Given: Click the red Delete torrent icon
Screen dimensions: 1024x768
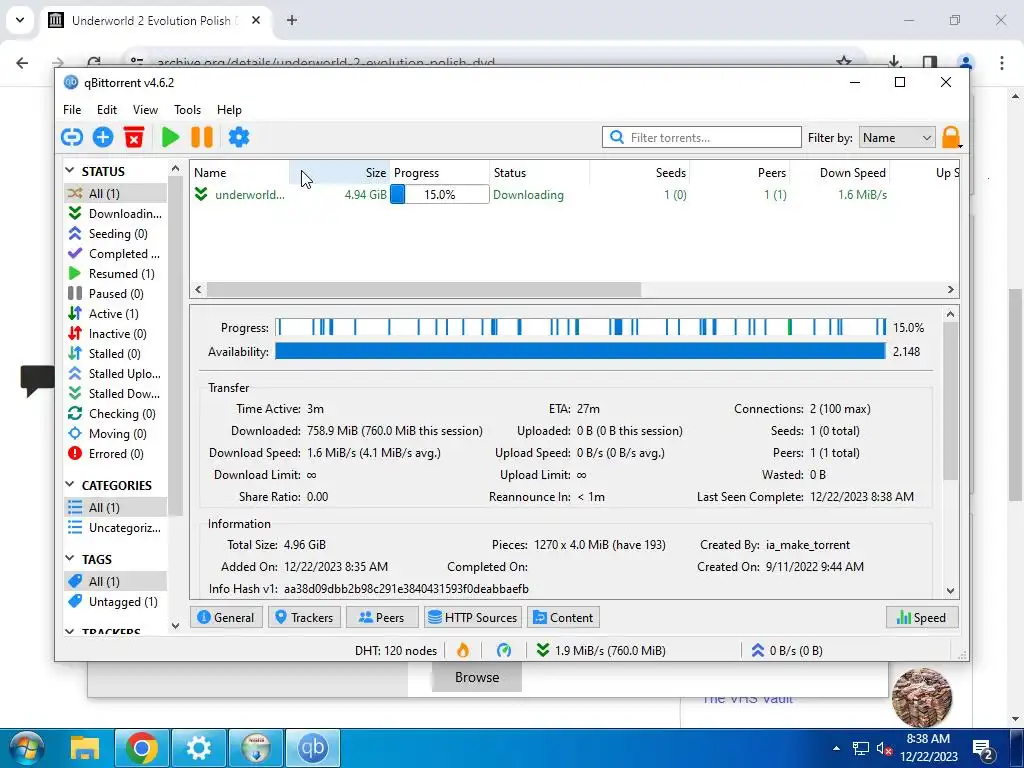Looking at the screenshot, I should [134, 137].
